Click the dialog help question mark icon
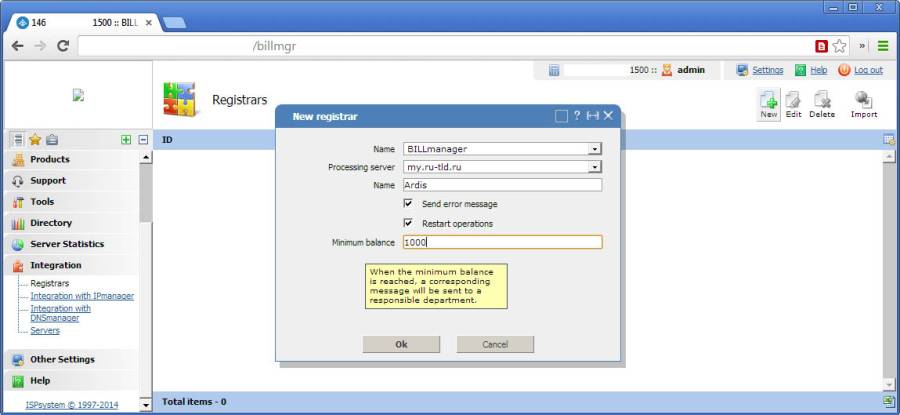900x415 pixels. click(576, 116)
